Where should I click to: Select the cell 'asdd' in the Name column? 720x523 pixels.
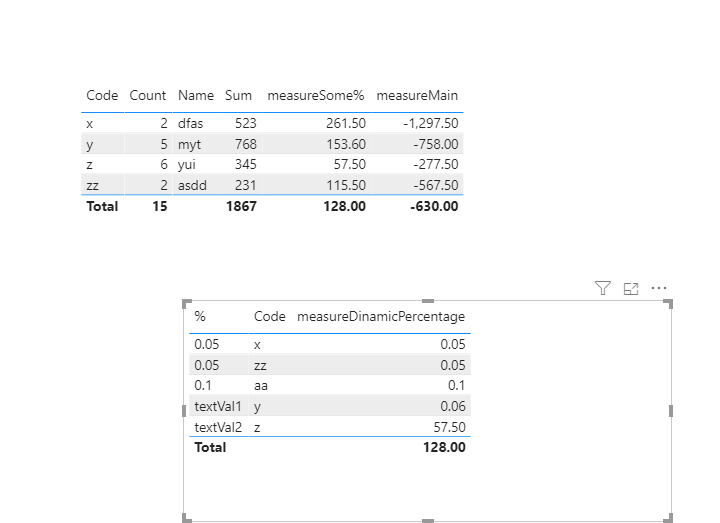click(192, 186)
